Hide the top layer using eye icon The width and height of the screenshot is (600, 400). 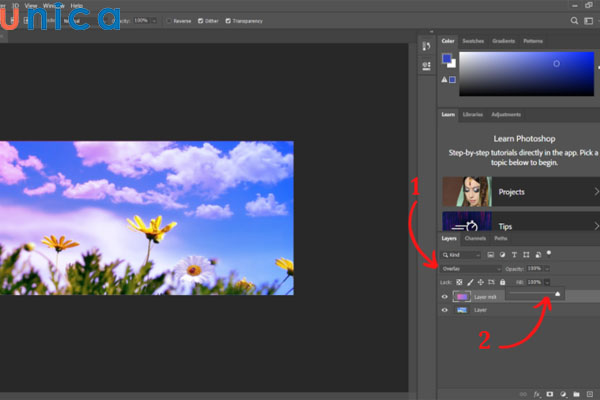click(446, 296)
